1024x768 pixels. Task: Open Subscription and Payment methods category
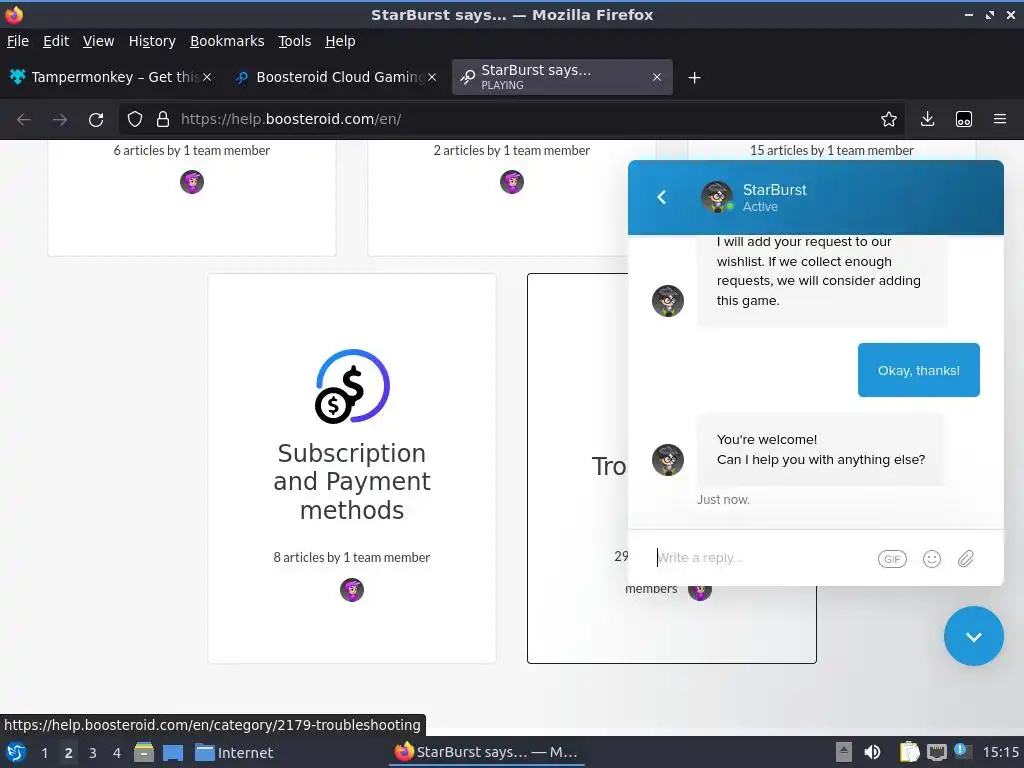click(352, 469)
